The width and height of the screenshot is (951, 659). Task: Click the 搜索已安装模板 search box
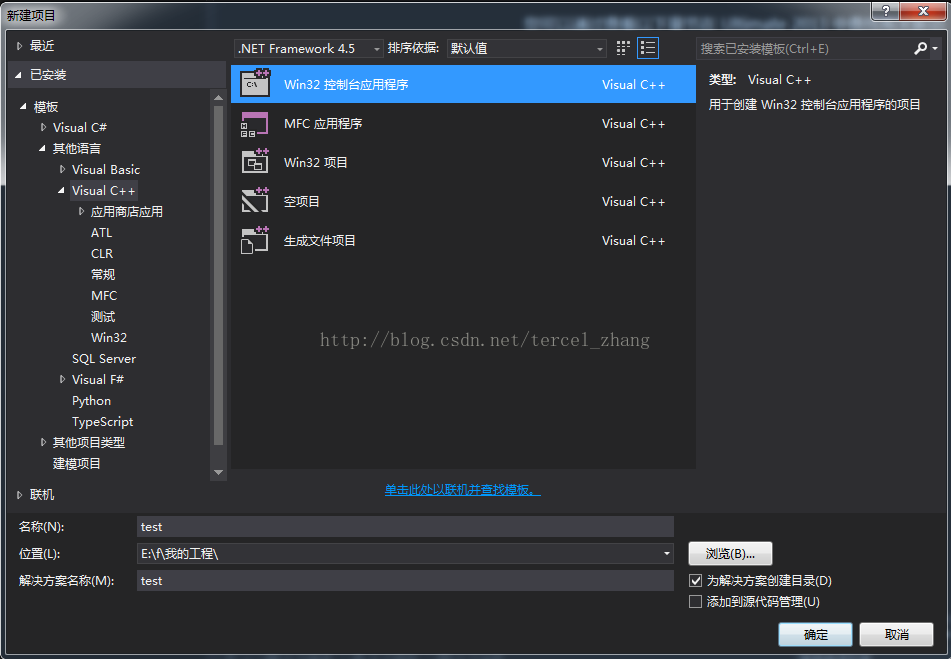point(804,49)
